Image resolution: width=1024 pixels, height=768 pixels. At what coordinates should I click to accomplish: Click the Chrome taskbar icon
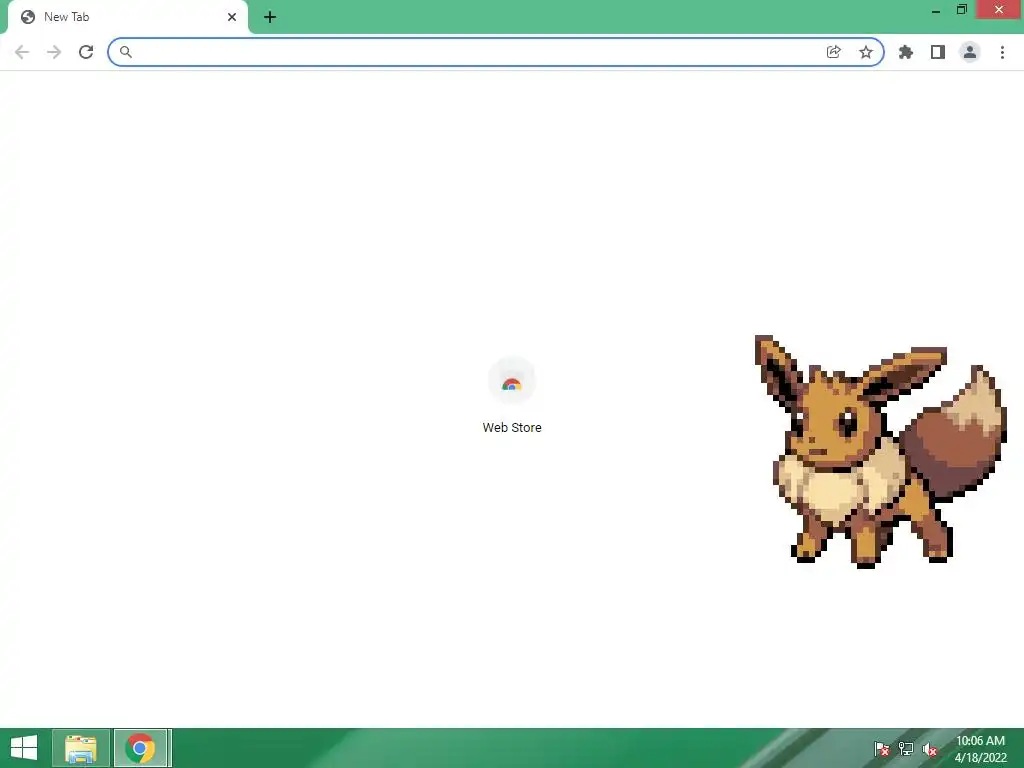142,748
